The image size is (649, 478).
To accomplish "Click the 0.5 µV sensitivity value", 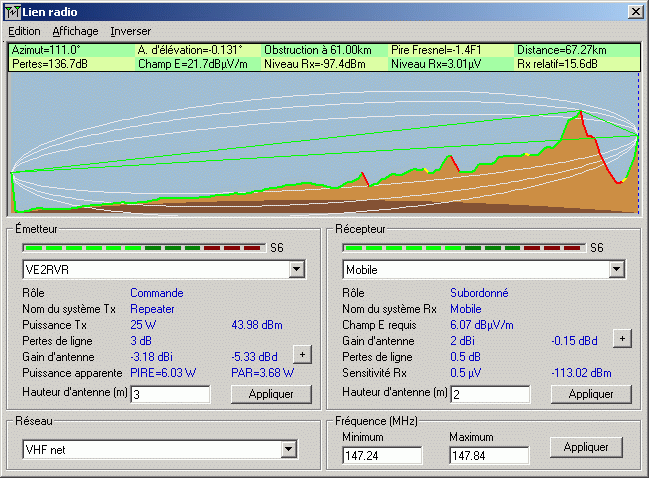I will coord(466,373).
